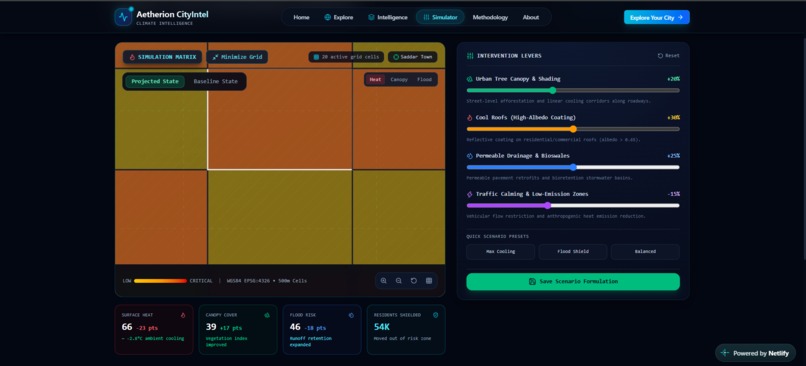Click the Cool Roofs slider handle
This screenshot has height=366, width=806.
(x=573, y=129)
